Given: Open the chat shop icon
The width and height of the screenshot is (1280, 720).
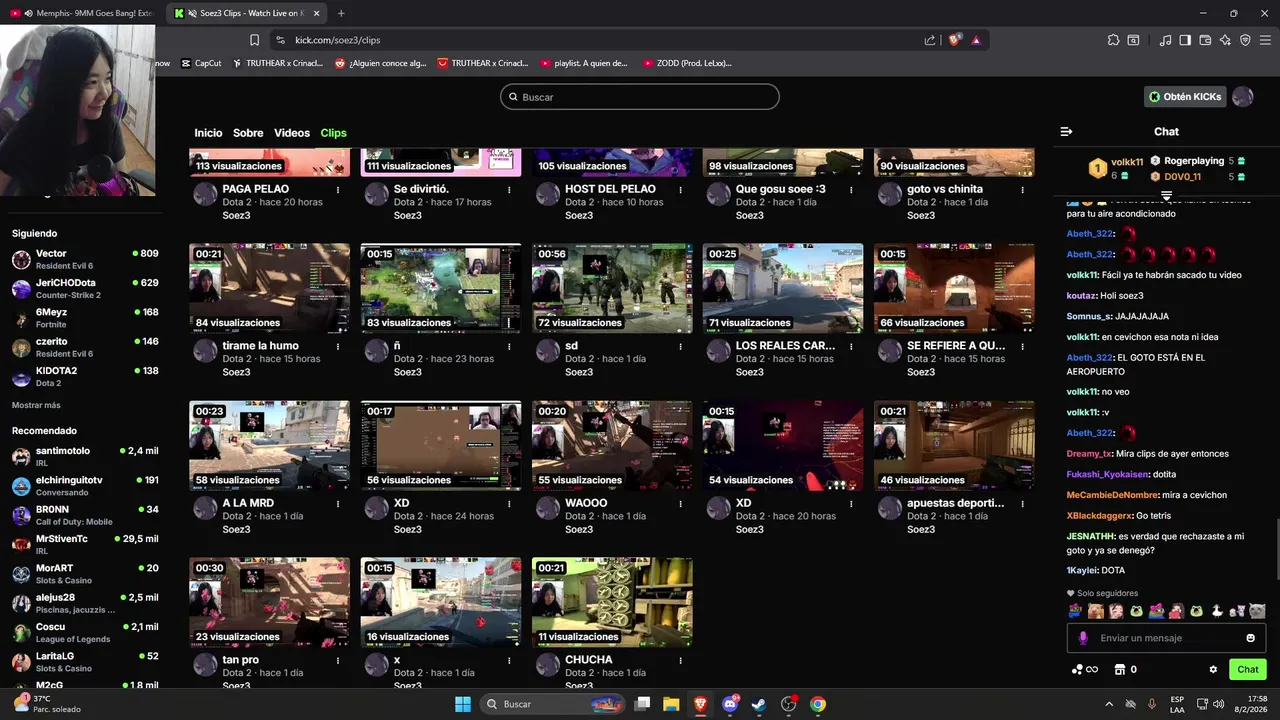Looking at the screenshot, I should click(1120, 669).
